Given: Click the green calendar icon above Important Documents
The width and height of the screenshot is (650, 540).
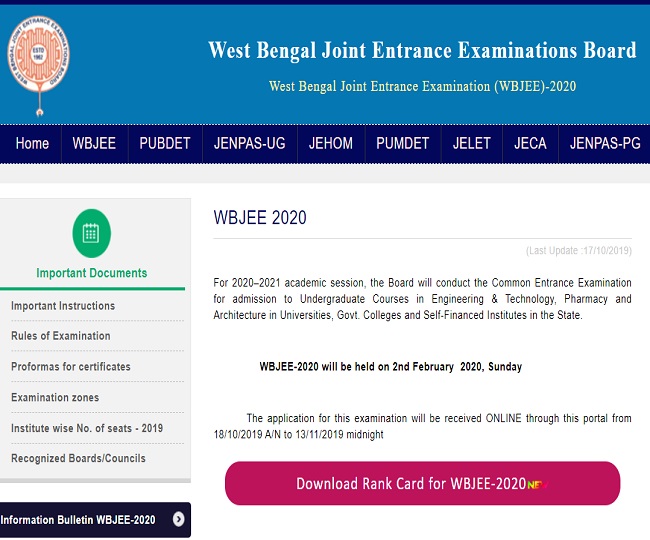Looking at the screenshot, I should click(x=92, y=233).
